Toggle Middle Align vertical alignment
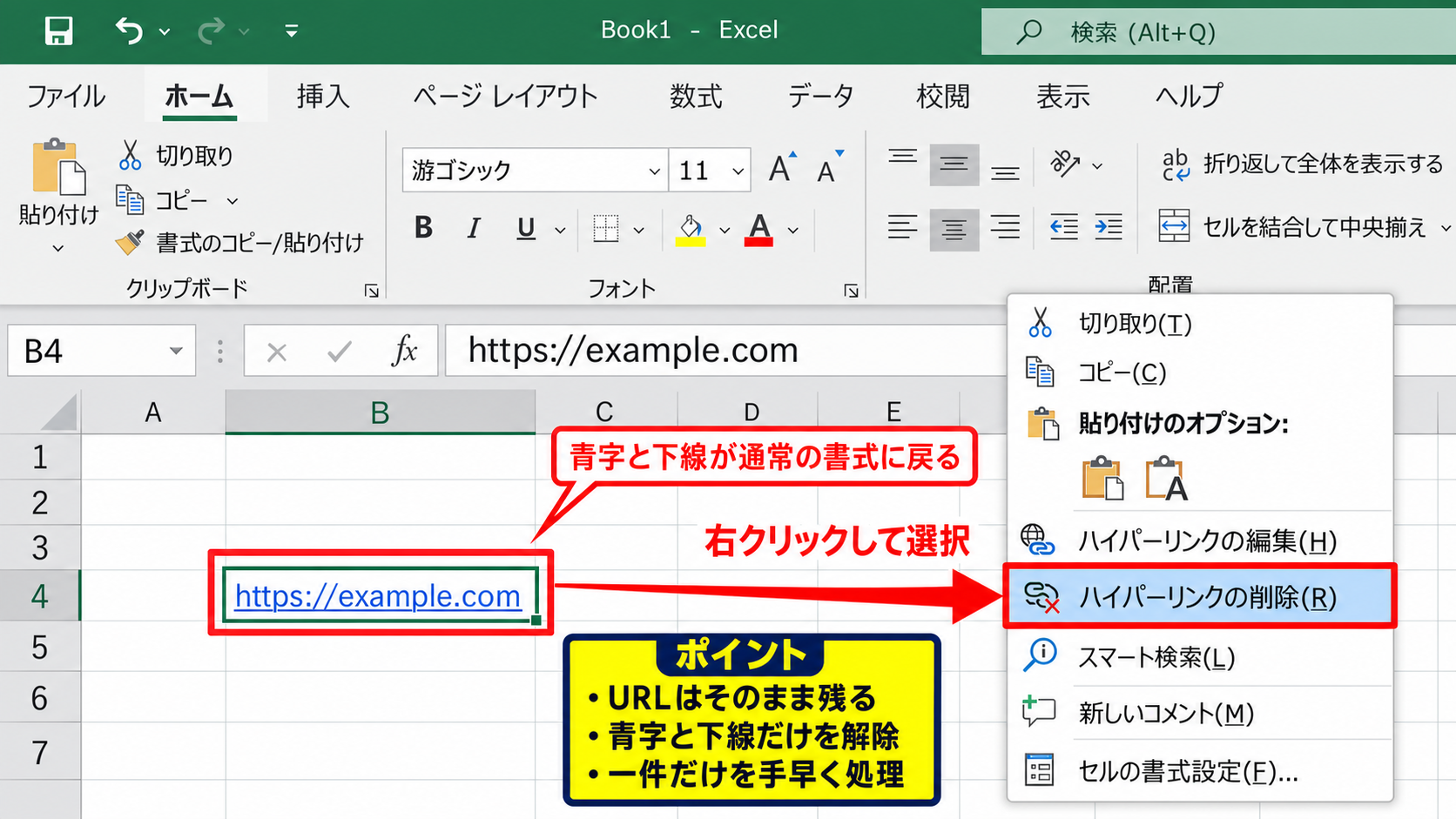Screen dimensions: 1456x819 954,164
